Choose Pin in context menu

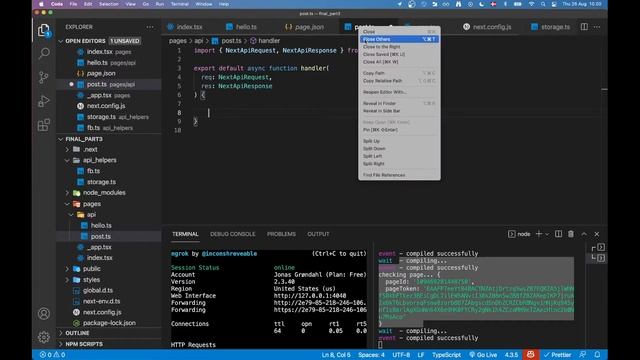[x=399, y=130]
